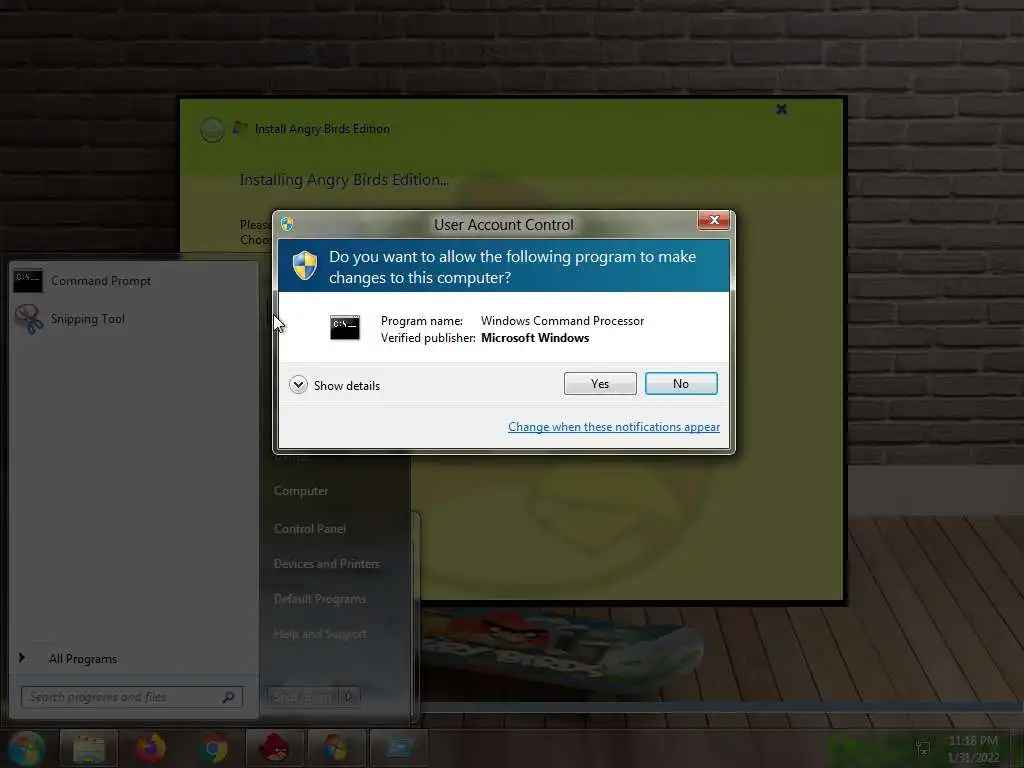Image resolution: width=1024 pixels, height=768 pixels.
Task: Open Default Programs from Start menu
Action: click(x=319, y=599)
